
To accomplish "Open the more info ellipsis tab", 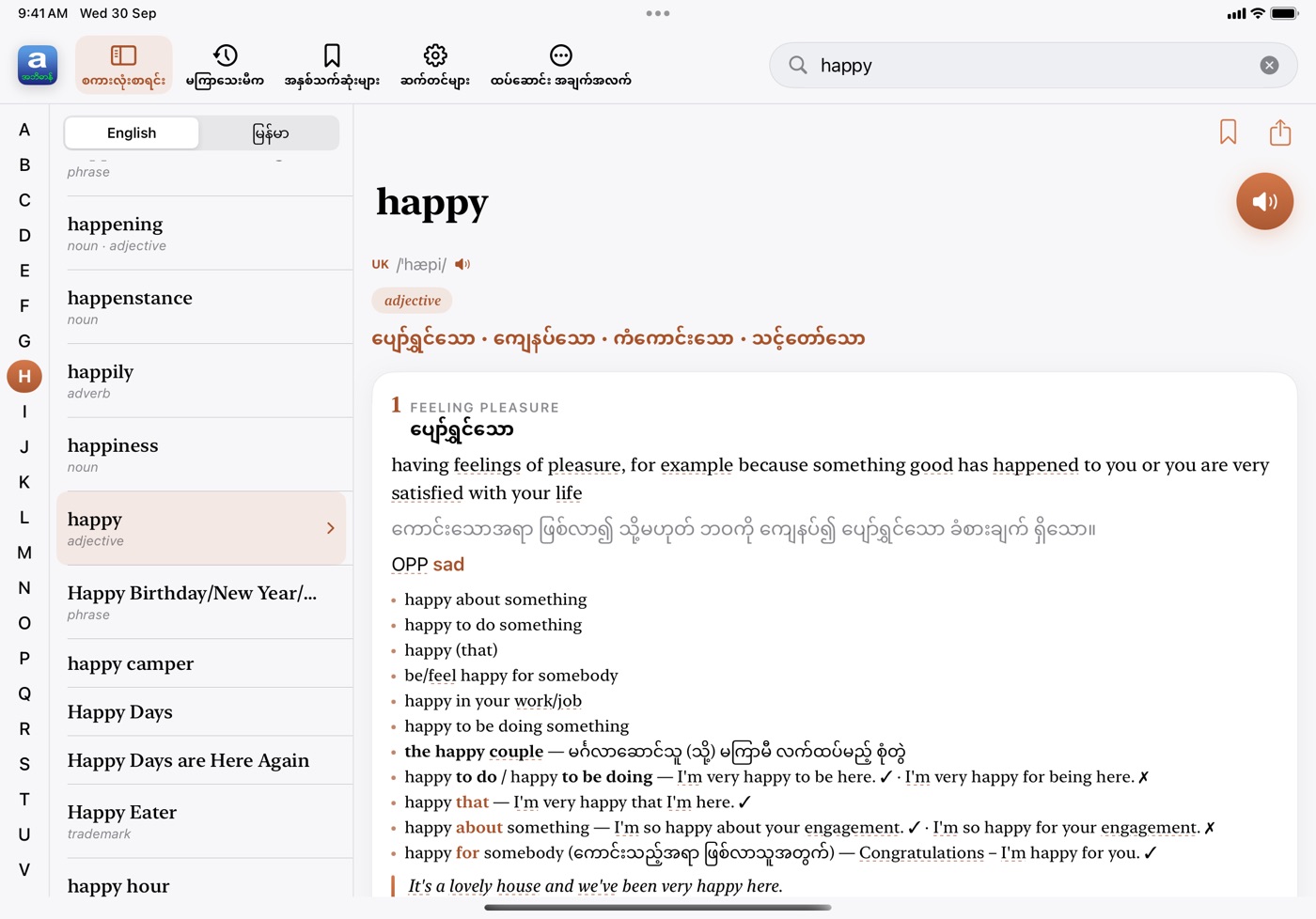I will [x=560, y=65].
